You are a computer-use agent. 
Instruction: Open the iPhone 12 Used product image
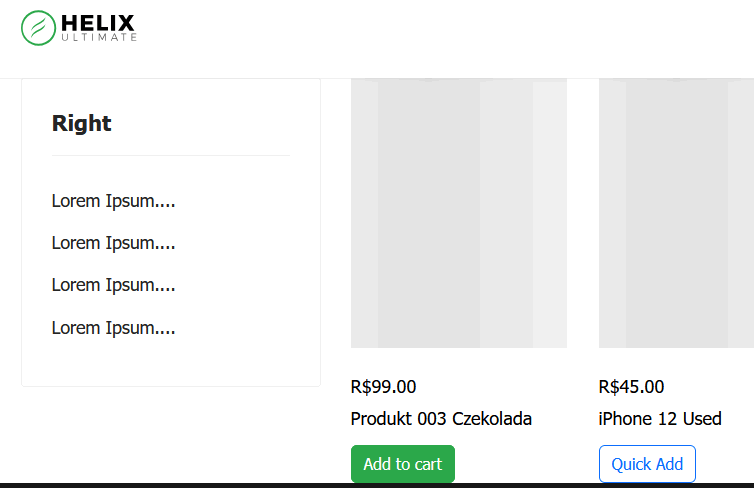coord(676,212)
